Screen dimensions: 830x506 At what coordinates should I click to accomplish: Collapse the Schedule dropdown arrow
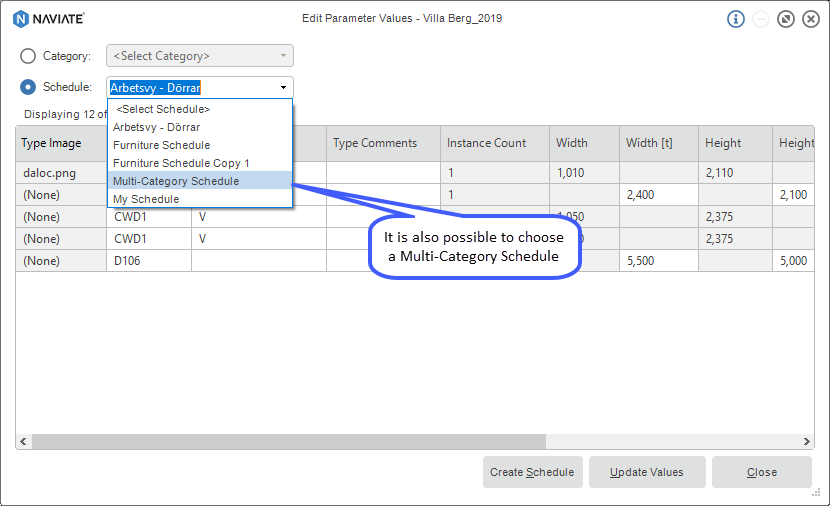[283, 87]
